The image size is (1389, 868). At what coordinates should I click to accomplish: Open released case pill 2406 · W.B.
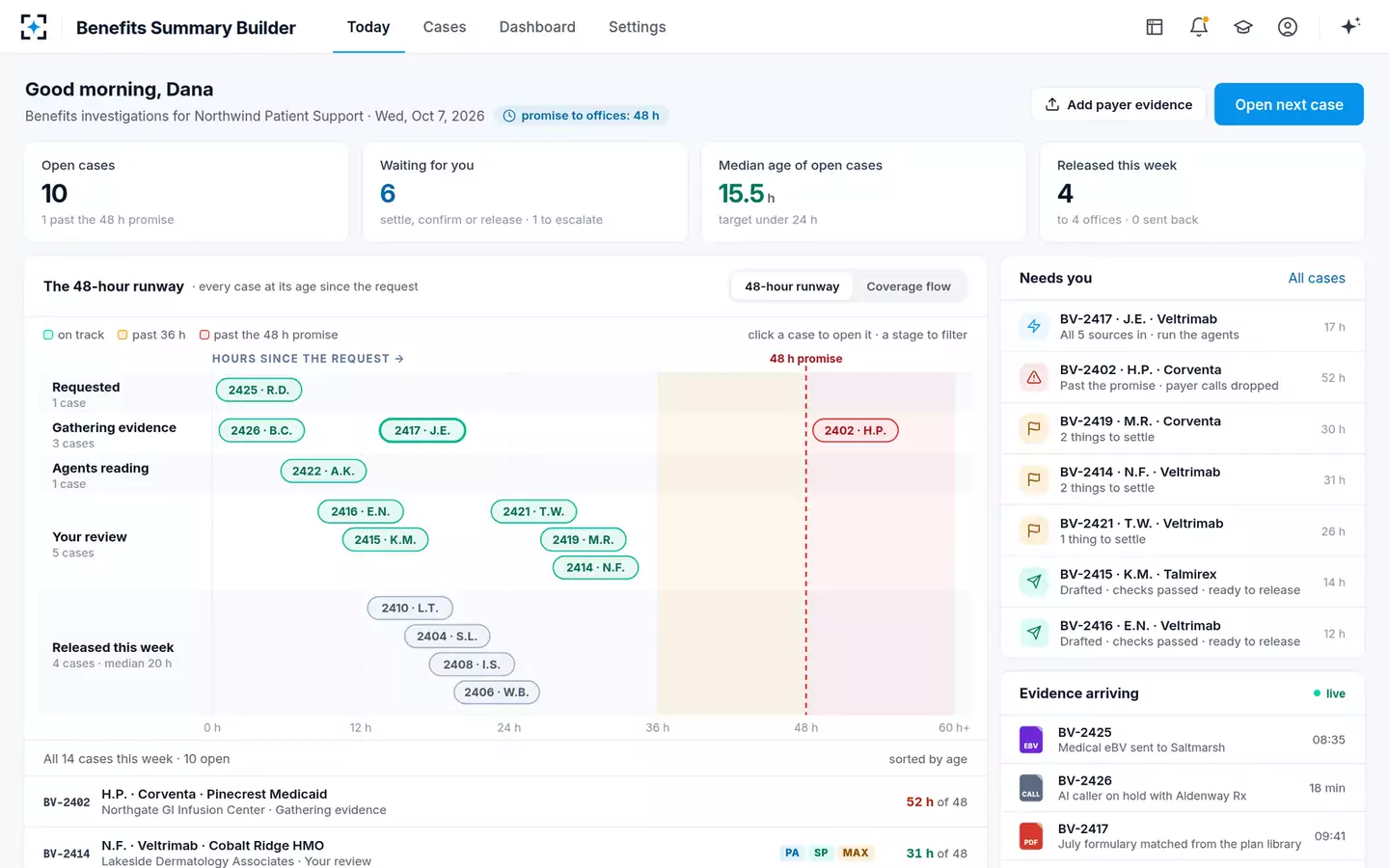pos(497,692)
